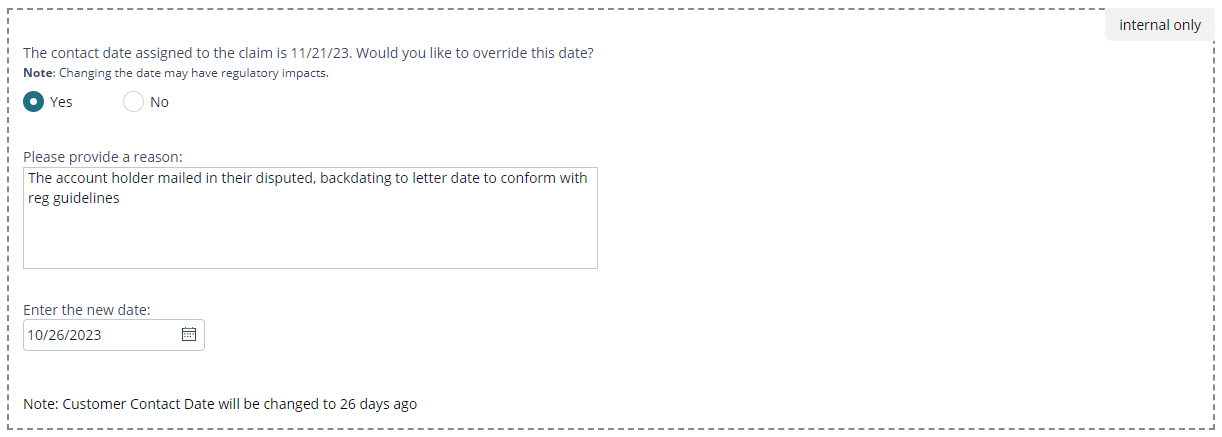Click the "Enter the new date:" label
1222x437 pixels.
click(87, 310)
